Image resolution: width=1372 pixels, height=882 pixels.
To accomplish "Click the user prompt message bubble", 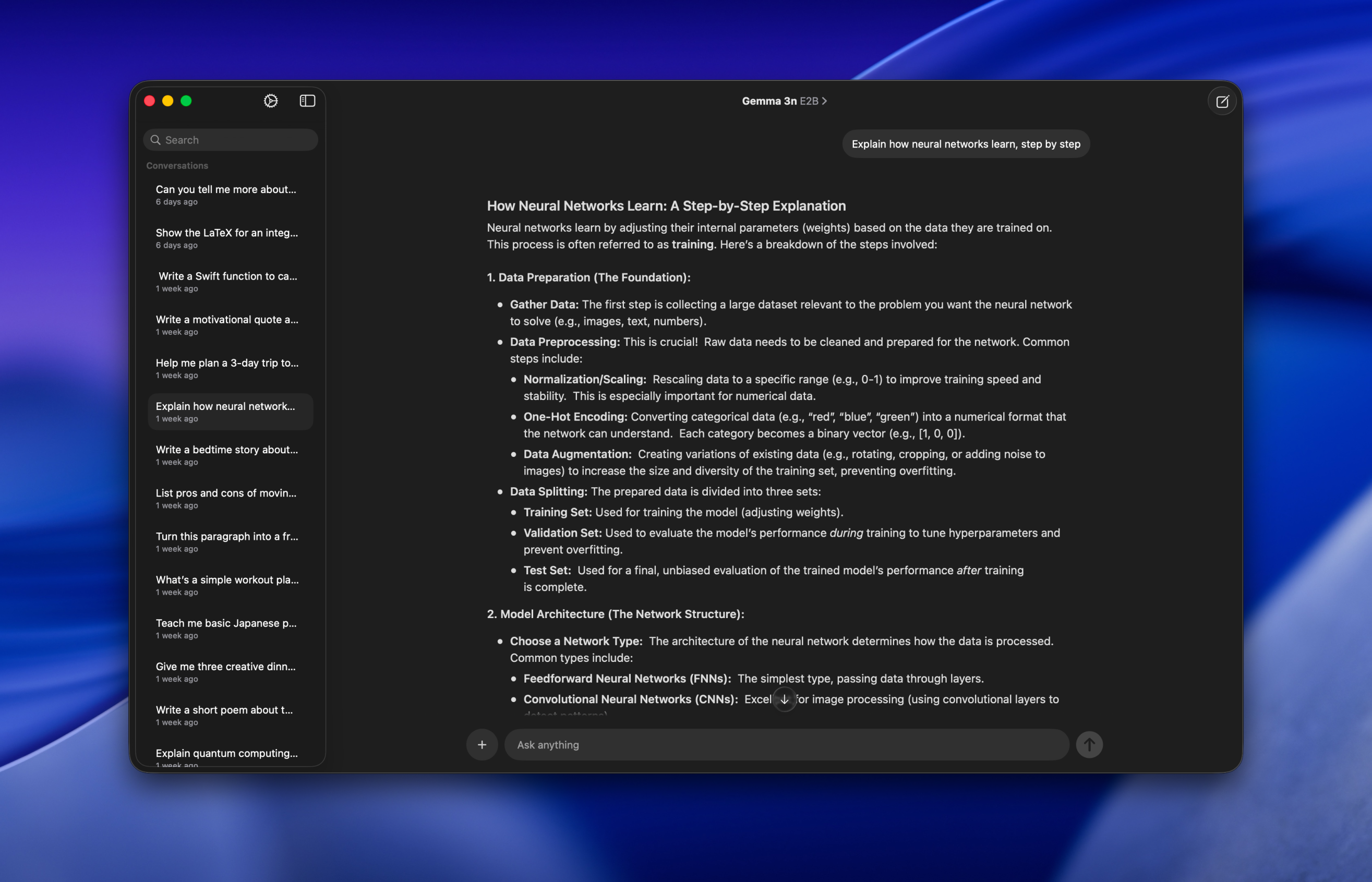I will [x=965, y=144].
